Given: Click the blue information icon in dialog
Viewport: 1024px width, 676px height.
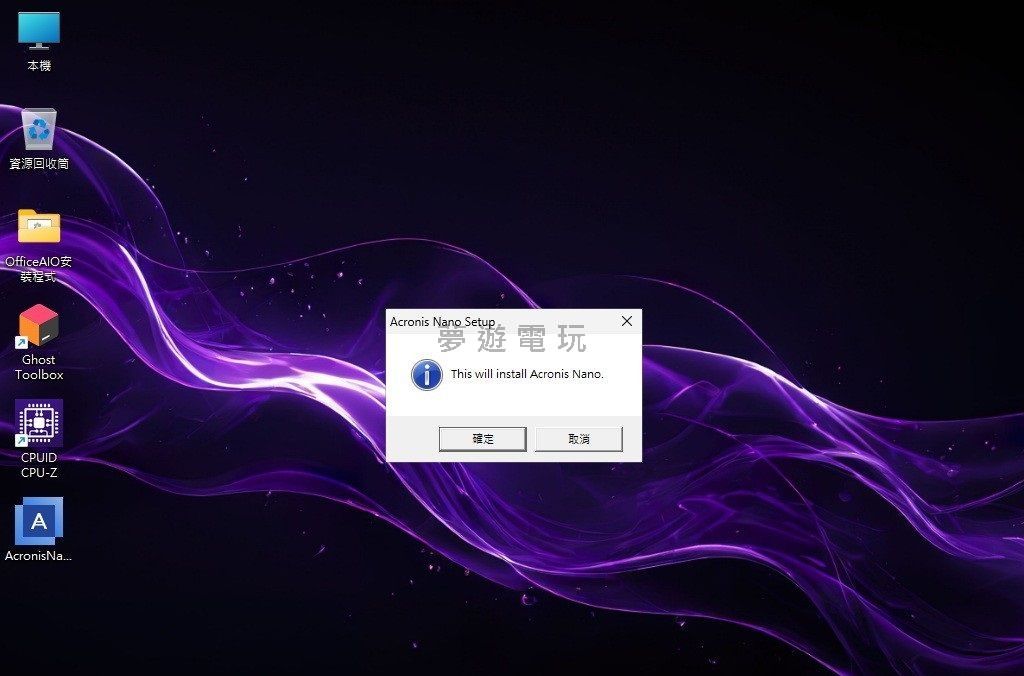Looking at the screenshot, I should [426, 375].
